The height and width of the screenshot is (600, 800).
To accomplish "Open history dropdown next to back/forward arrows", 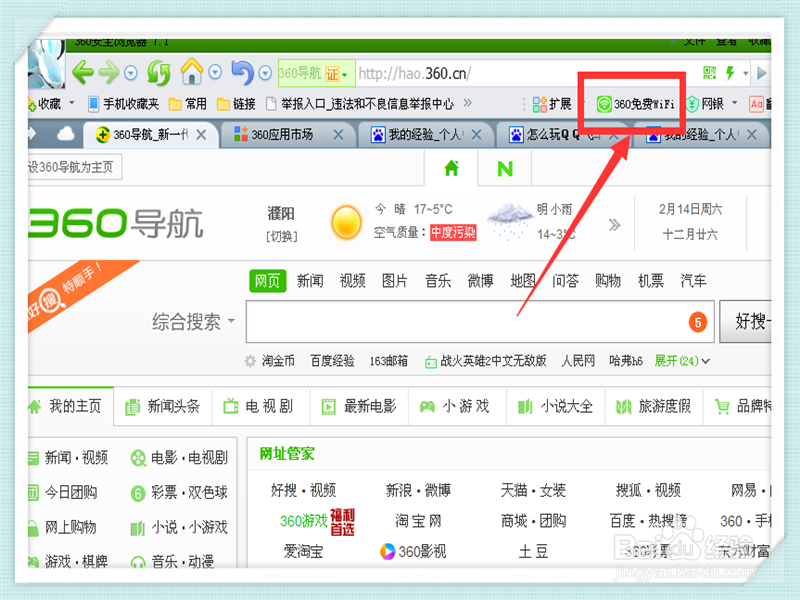I will pyautogui.click(x=131, y=73).
